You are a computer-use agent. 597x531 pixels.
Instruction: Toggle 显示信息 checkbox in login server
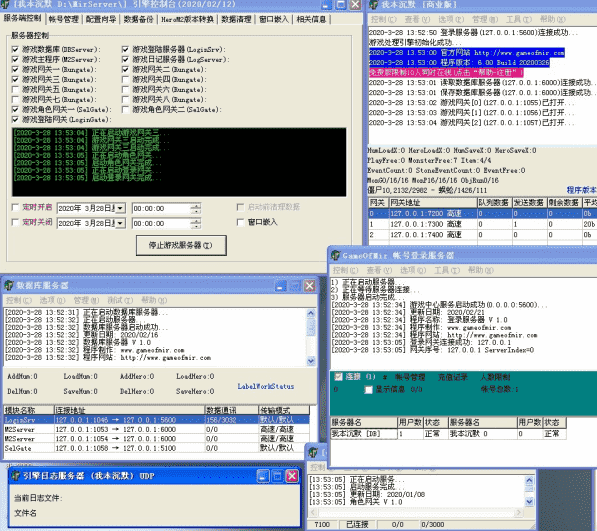[368, 390]
